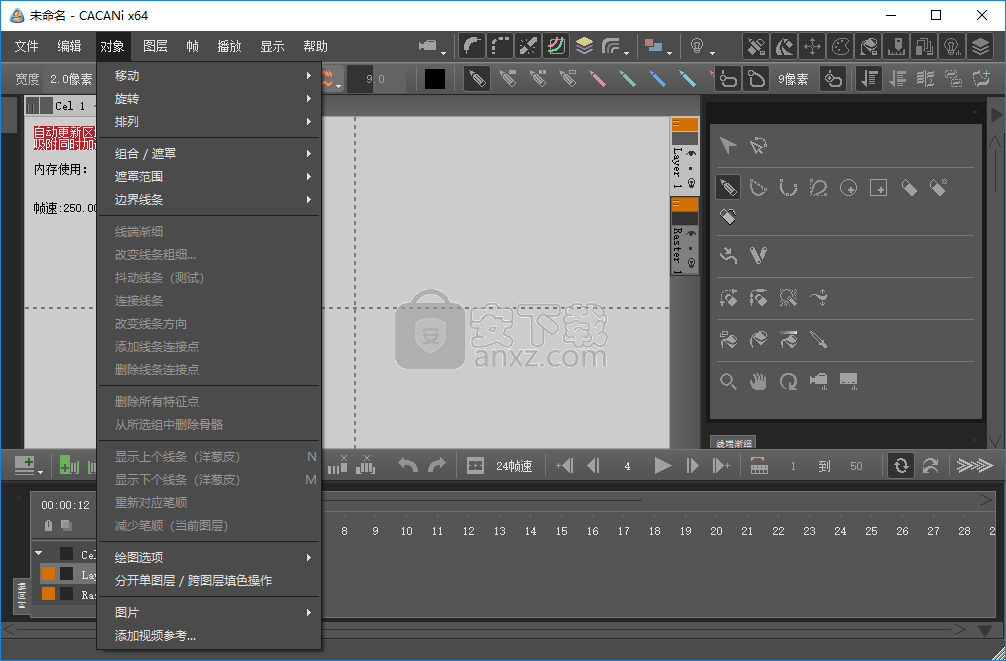Open the 图层 menu

[155, 46]
